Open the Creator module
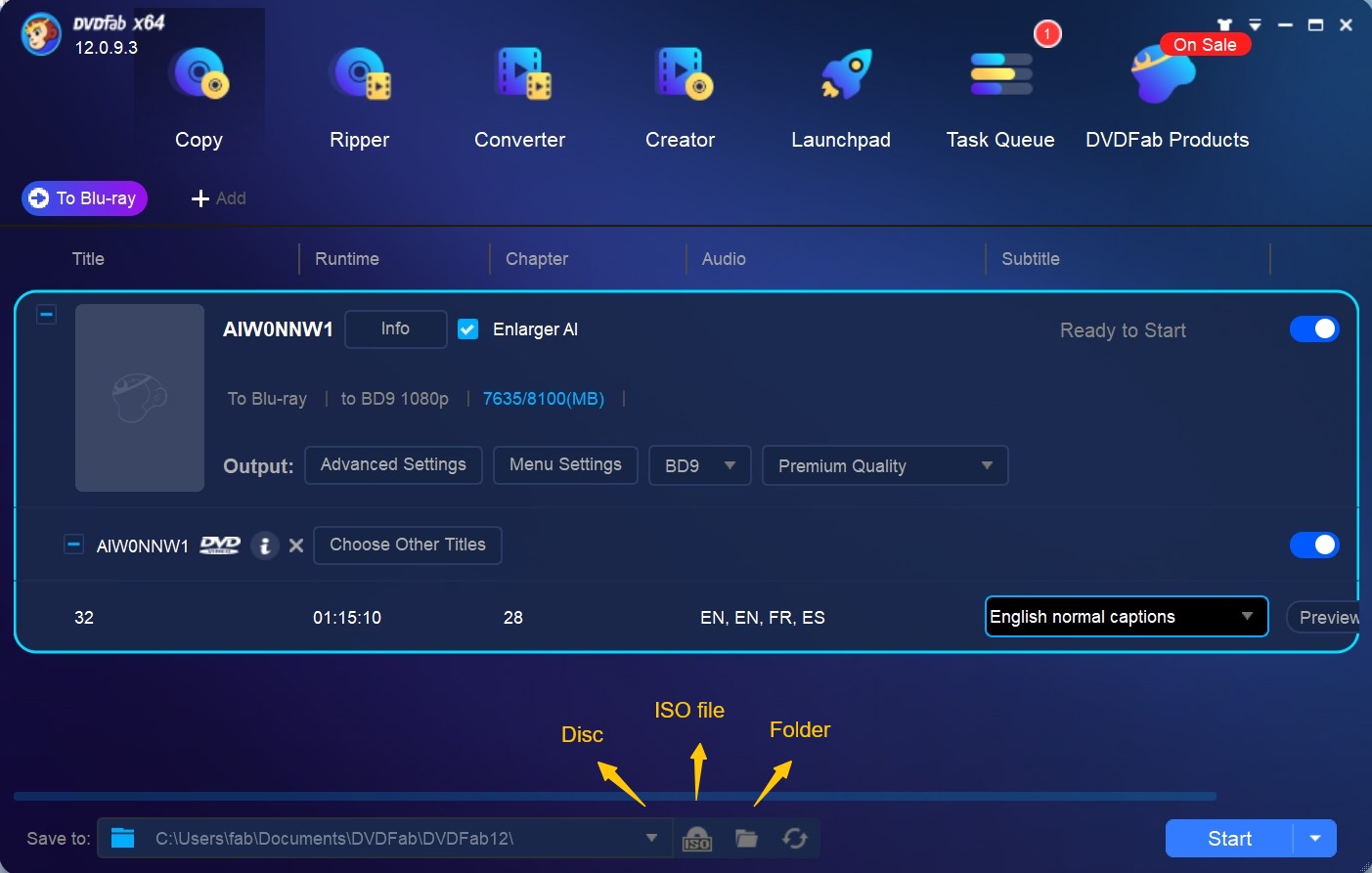 click(680, 93)
